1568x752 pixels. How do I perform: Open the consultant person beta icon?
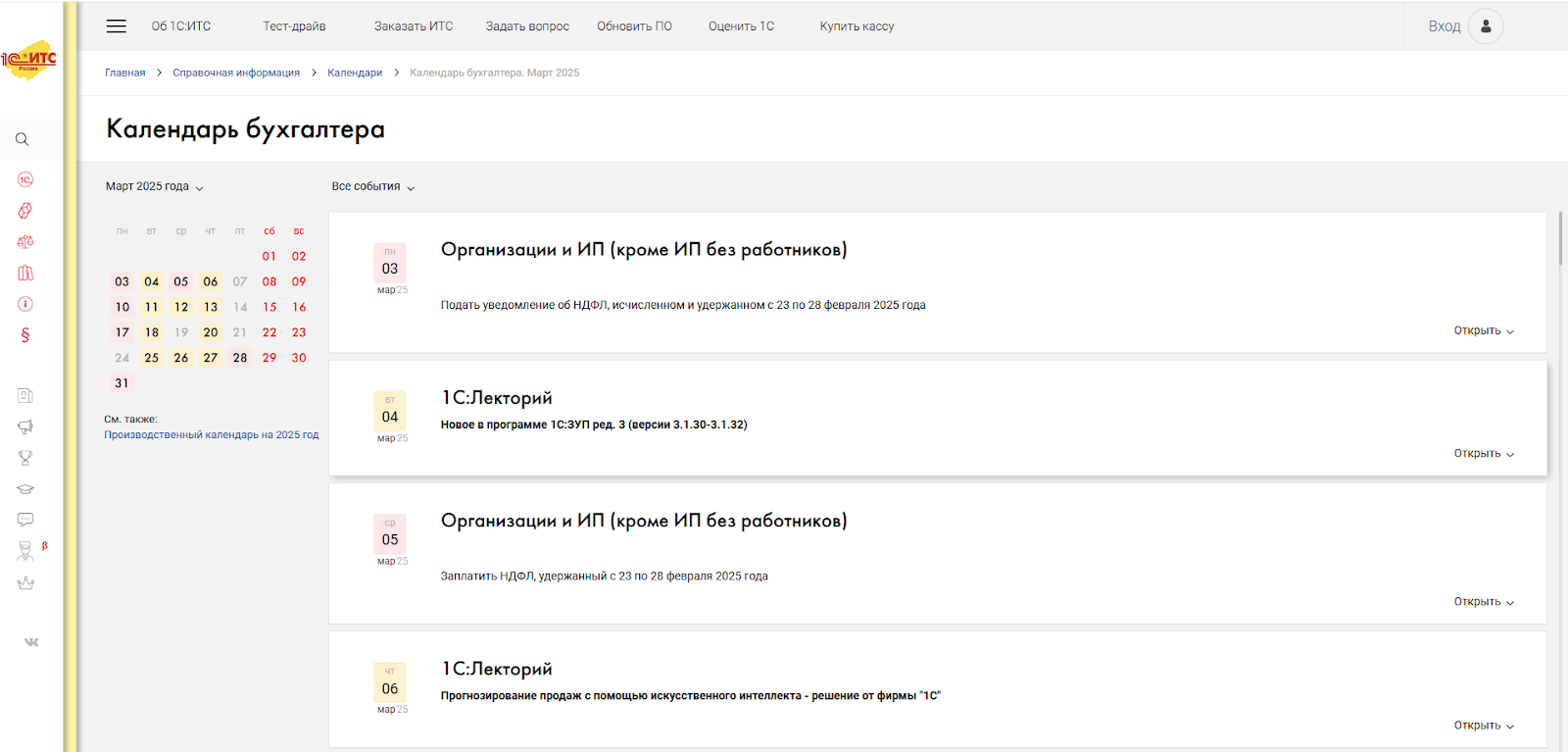click(x=26, y=551)
